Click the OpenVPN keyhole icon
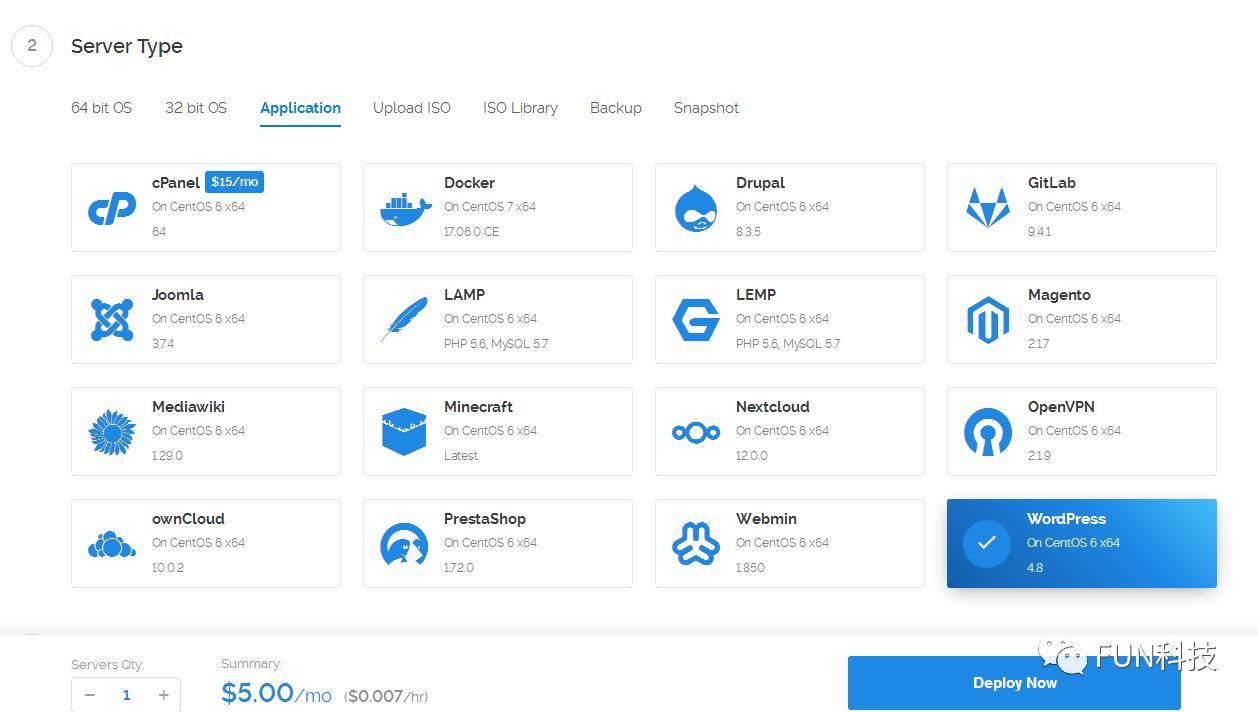 point(988,432)
